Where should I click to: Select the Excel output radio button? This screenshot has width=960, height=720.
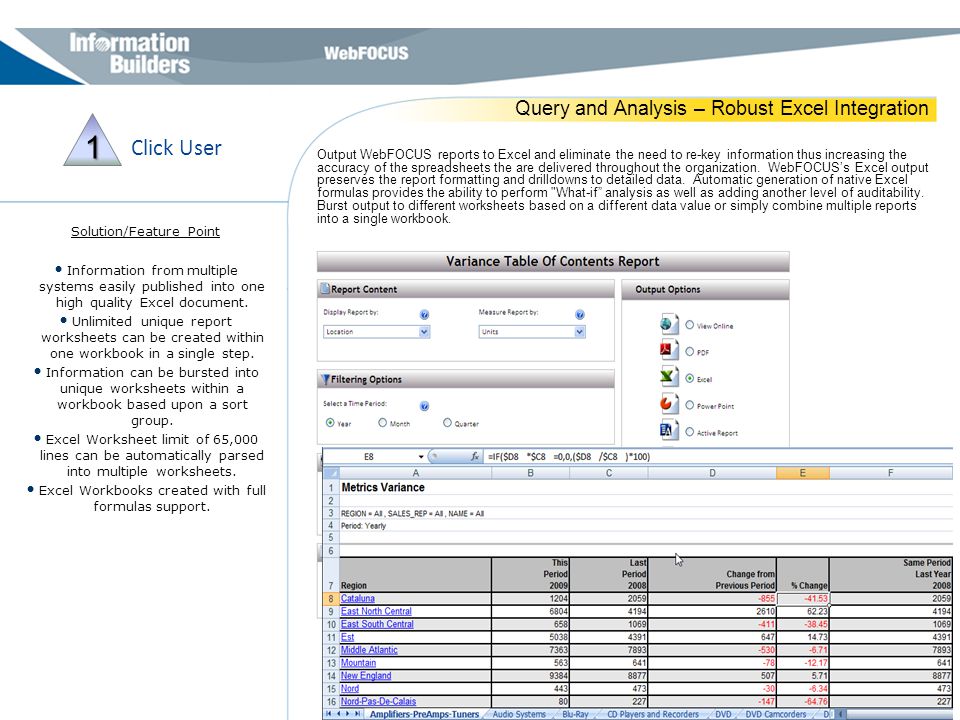[x=689, y=378]
